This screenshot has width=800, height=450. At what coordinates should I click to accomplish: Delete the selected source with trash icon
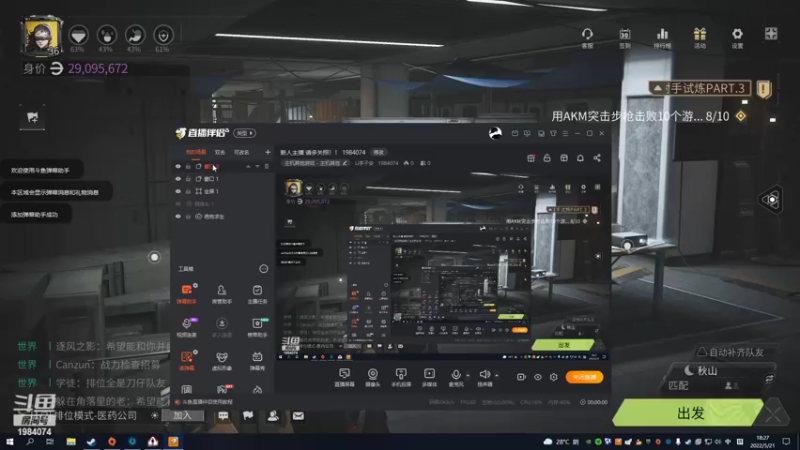click(x=266, y=166)
